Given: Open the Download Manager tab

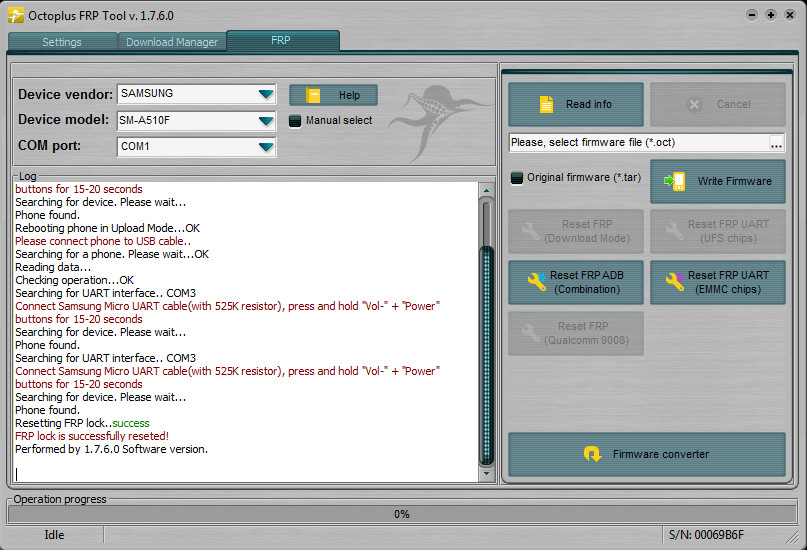Looking at the screenshot, I should tap(172, 42).
